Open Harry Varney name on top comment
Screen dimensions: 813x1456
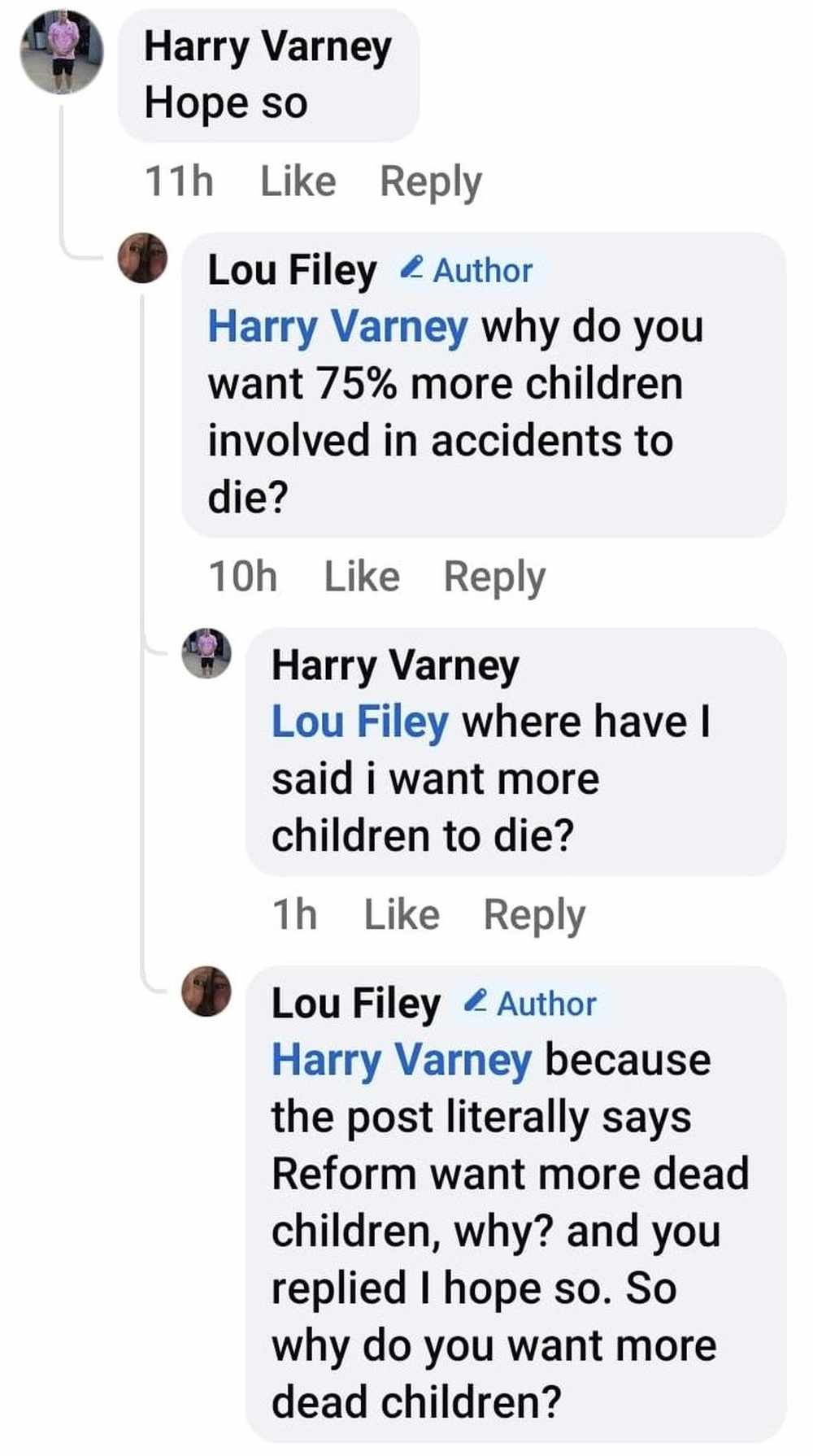point(267,46)
